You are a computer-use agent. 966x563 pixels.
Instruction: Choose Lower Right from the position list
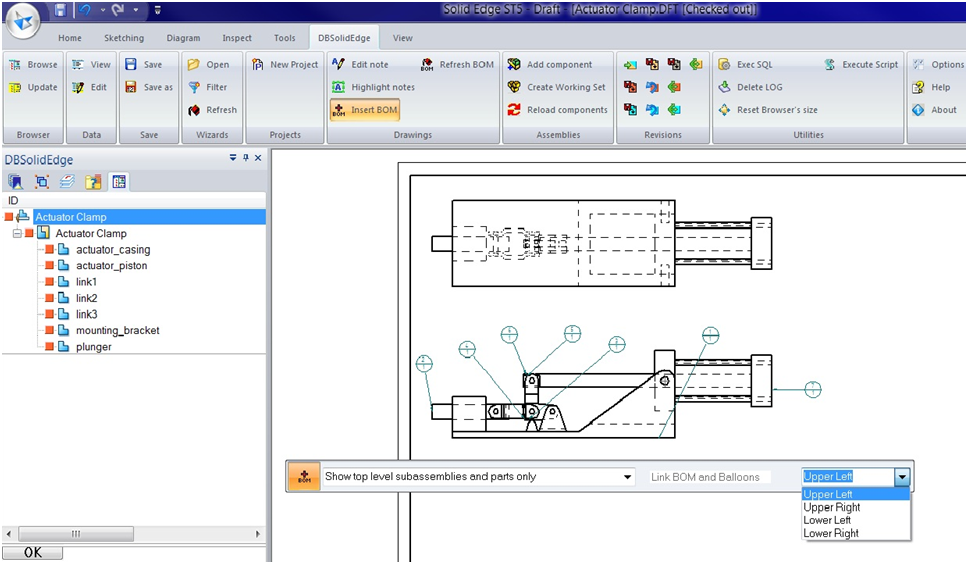[x=856, y=533]
